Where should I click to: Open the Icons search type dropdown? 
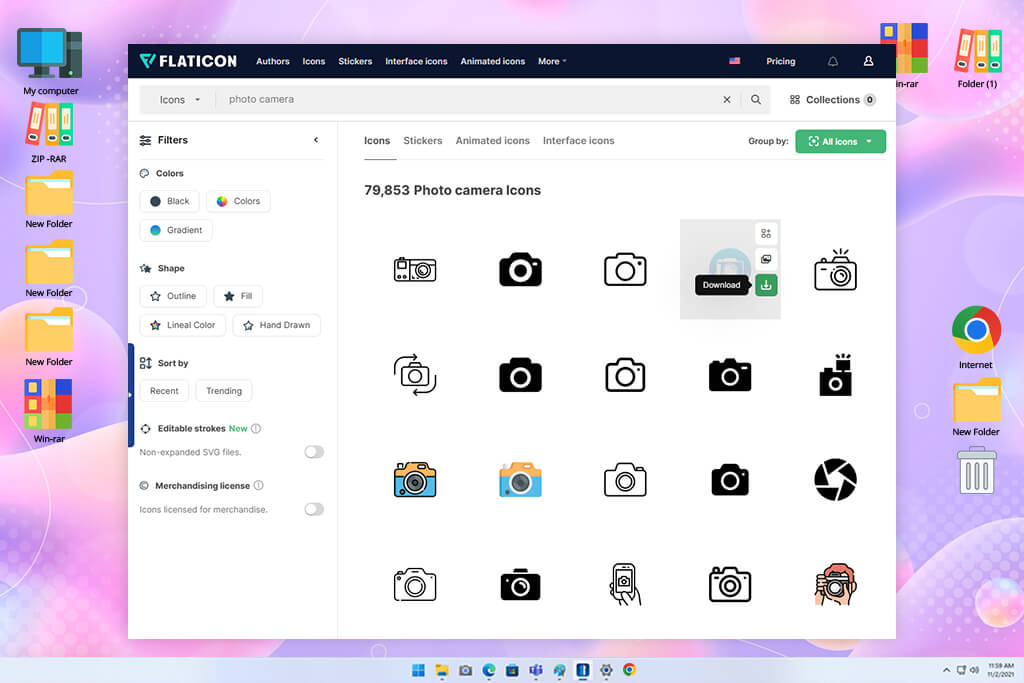coord(179,100)
